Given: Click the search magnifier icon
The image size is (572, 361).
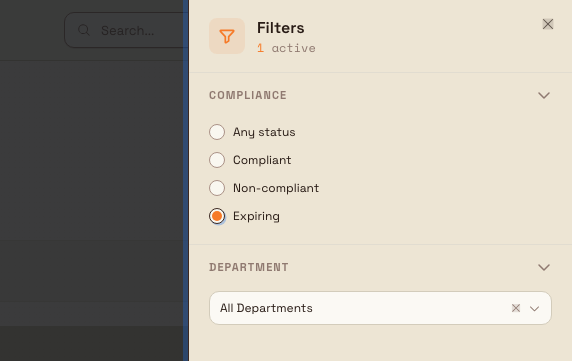Looking at the screenshot, I should pyautogui.click(x=84, y=30).
